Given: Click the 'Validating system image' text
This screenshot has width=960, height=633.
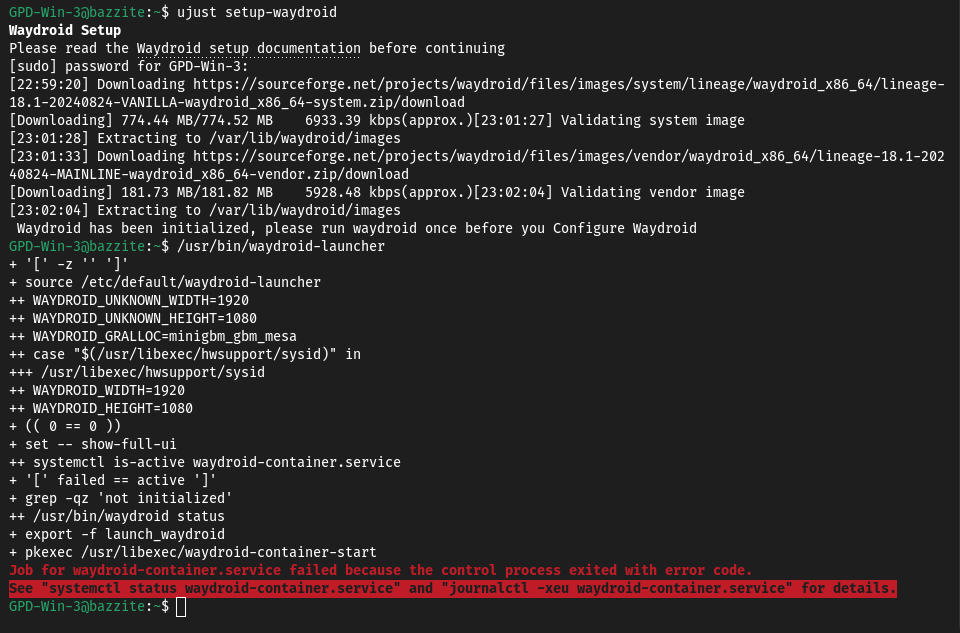Looking at the screenshot, I should click(653, 121).
